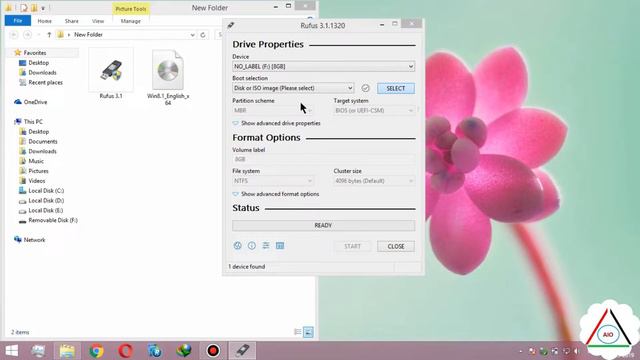Viewport: 640px width, 360px height.
Task: Click the SELECT button in Rufus
Action: click(396, 88)
